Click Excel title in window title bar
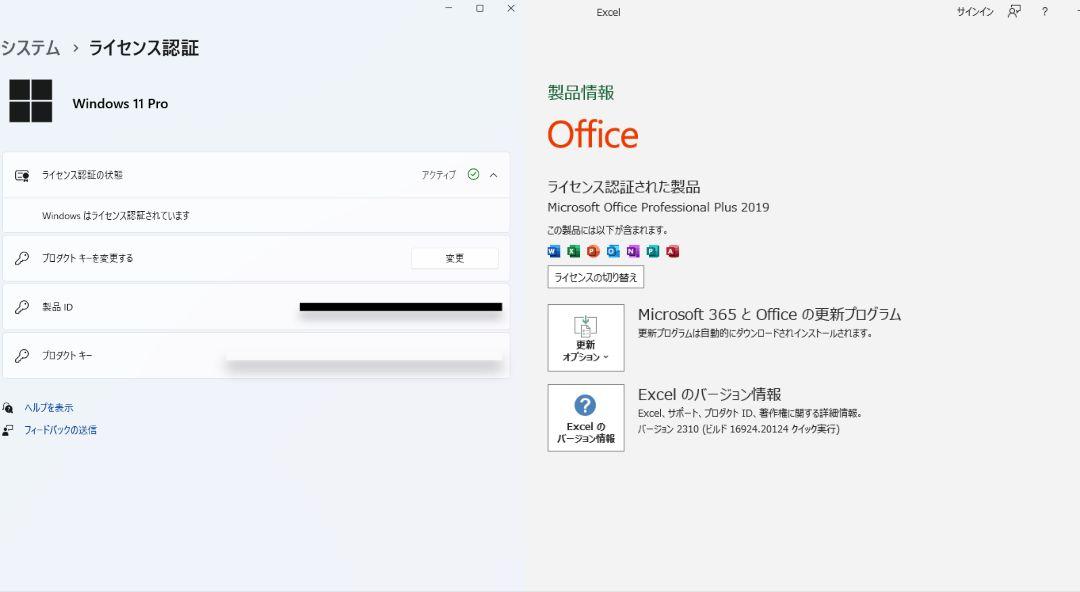This screenshot has width=1080, height=592. click(608, 12)
